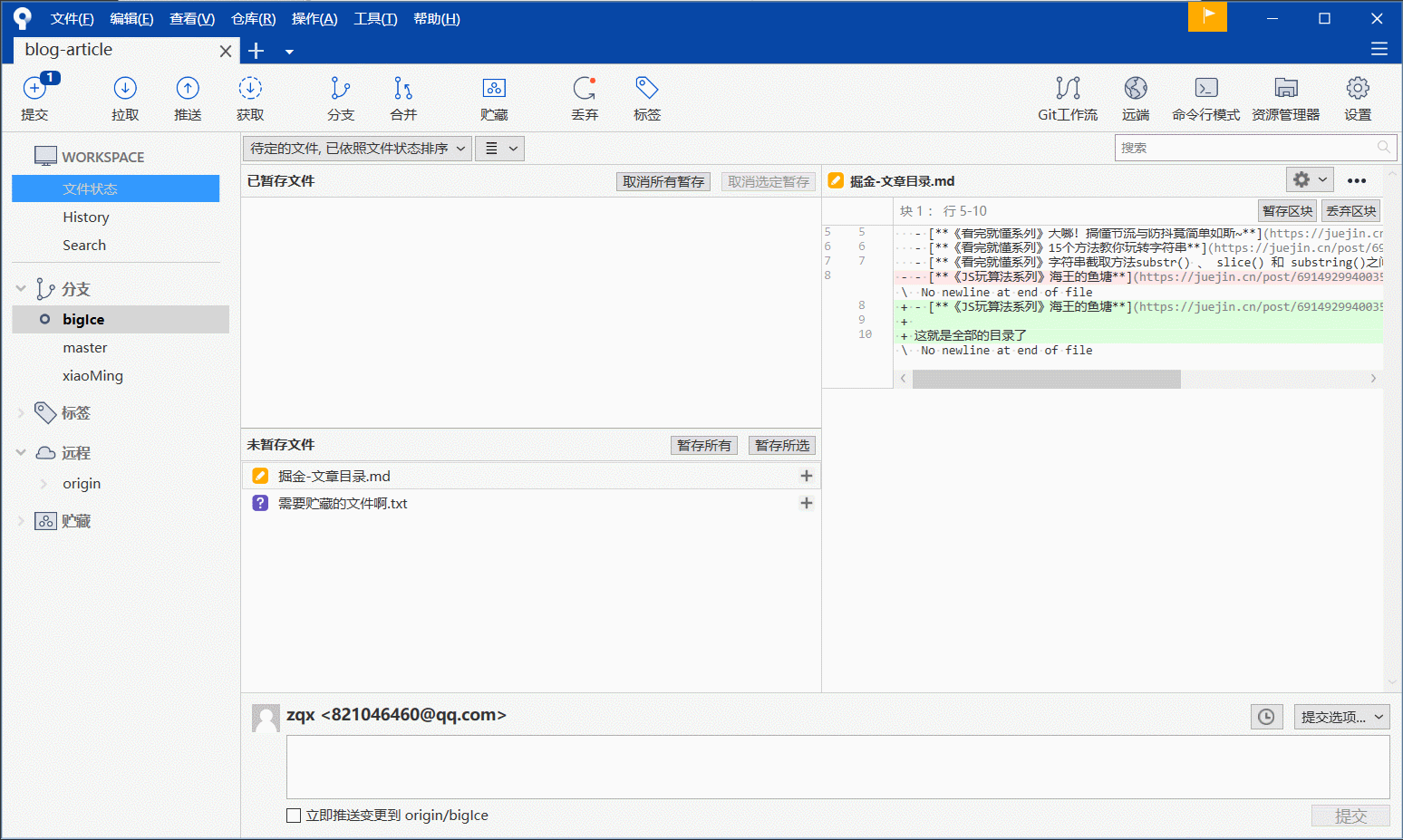1403x840 pixels.
Task: Select the bigIce branch
Action: tap(121, 319)
